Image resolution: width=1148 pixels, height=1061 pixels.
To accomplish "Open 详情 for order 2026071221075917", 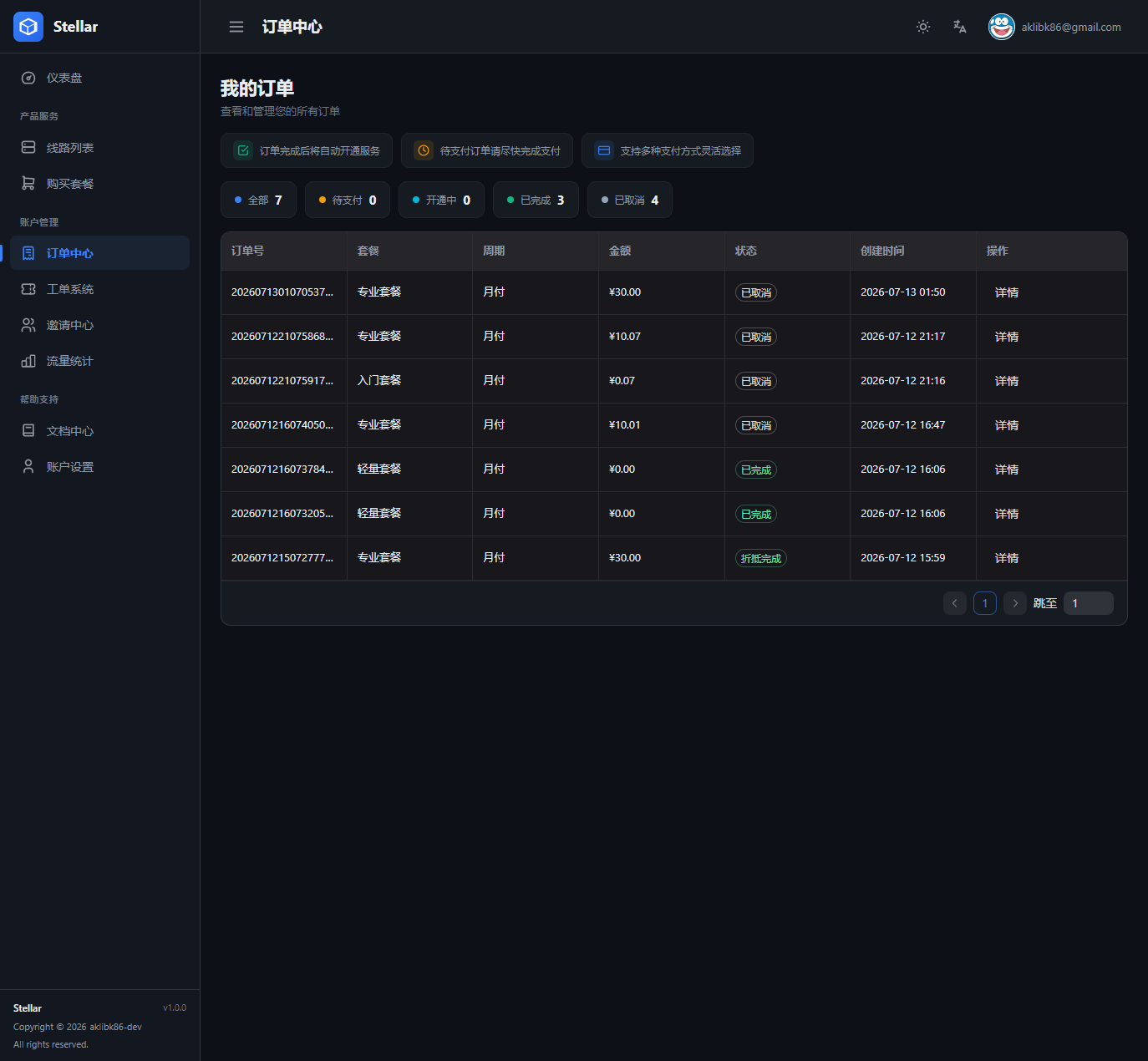I will (x=1007, y=381).
